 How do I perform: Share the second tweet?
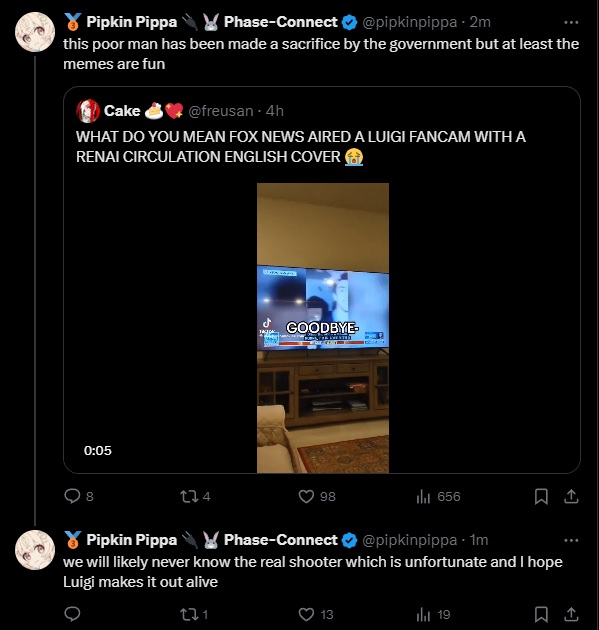571,614
